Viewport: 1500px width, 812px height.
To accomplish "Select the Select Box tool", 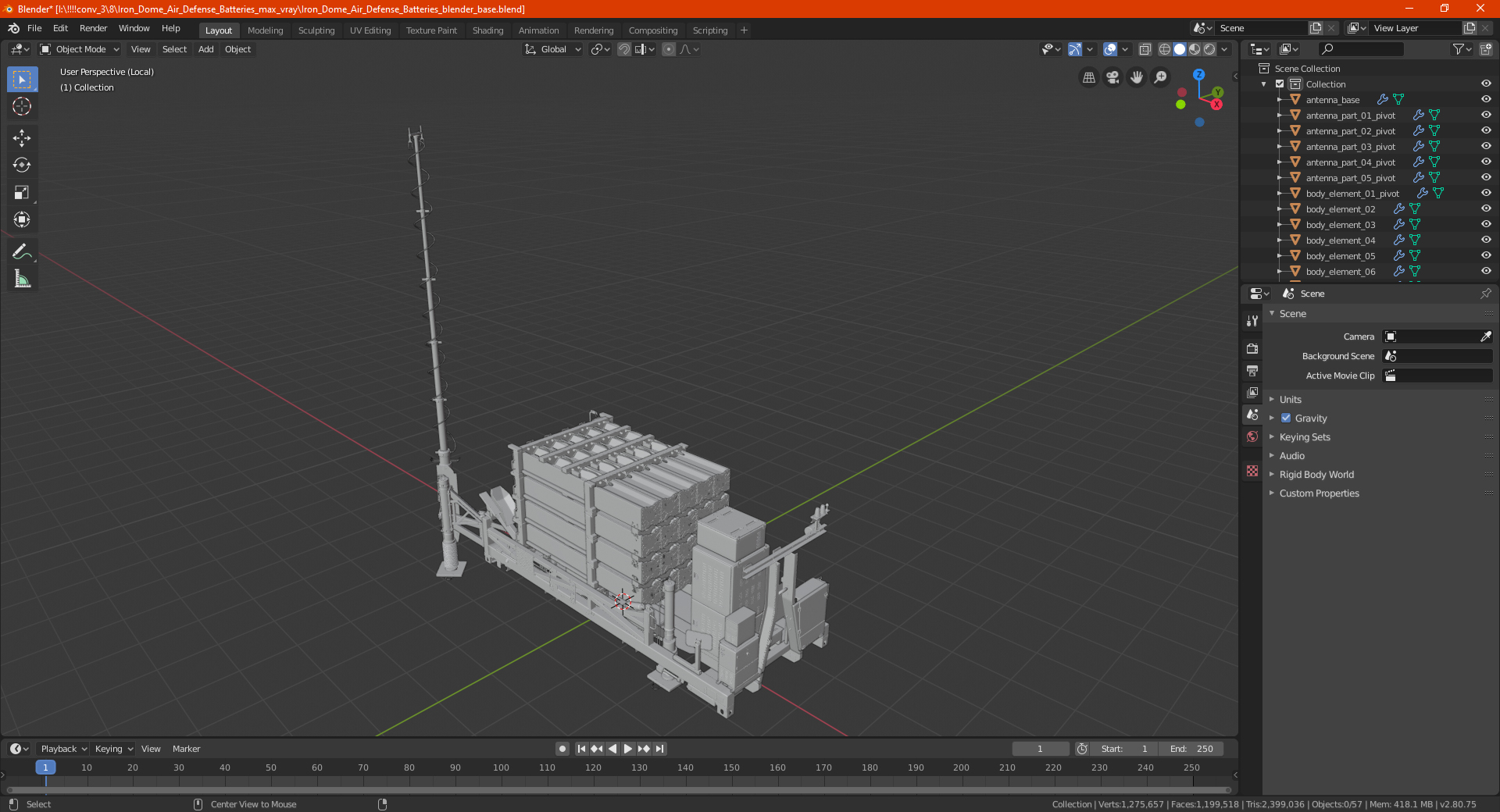I will (22, 80).
